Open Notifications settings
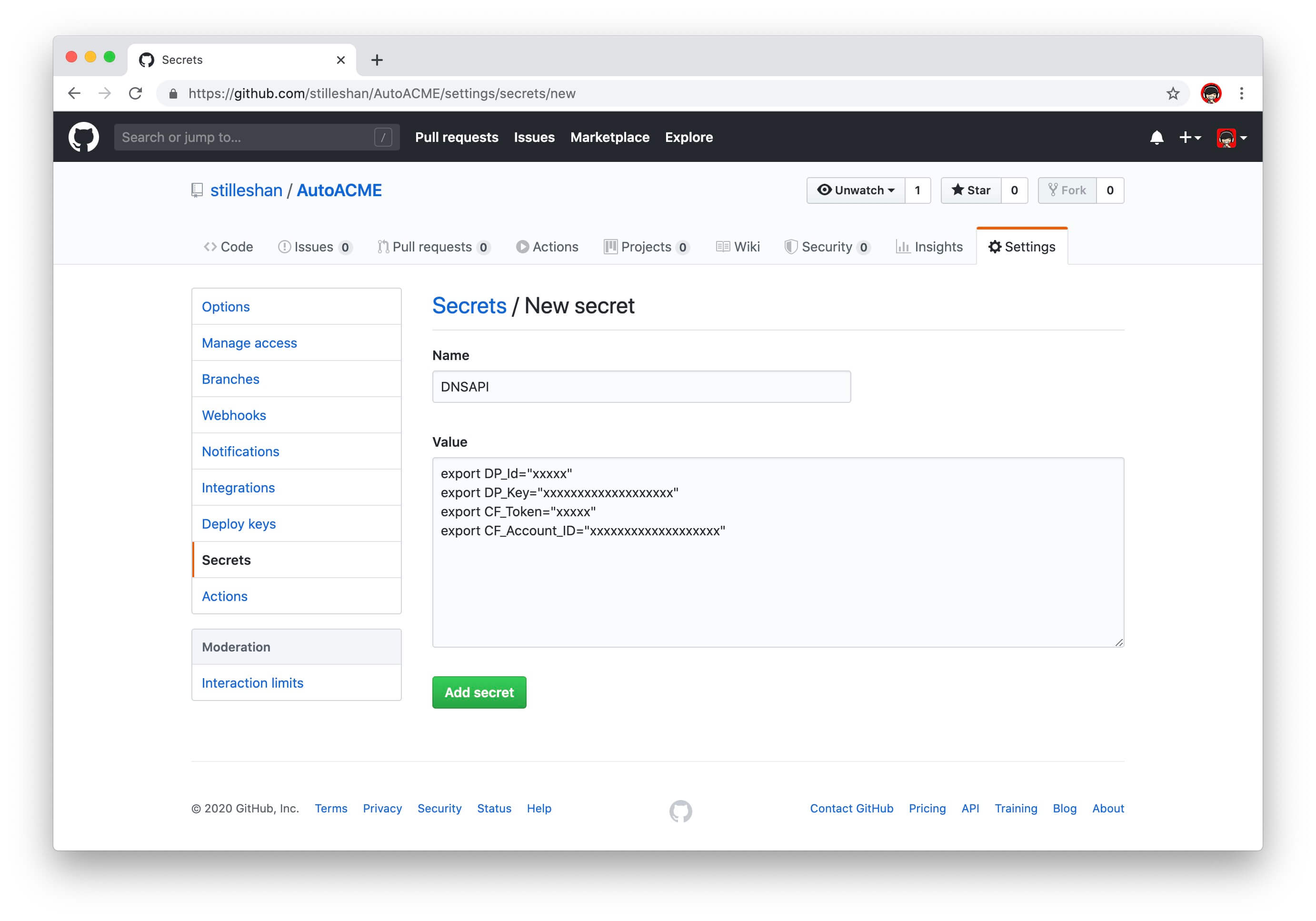Viewport: 1316px width, 921px height. tap(296, 451)
